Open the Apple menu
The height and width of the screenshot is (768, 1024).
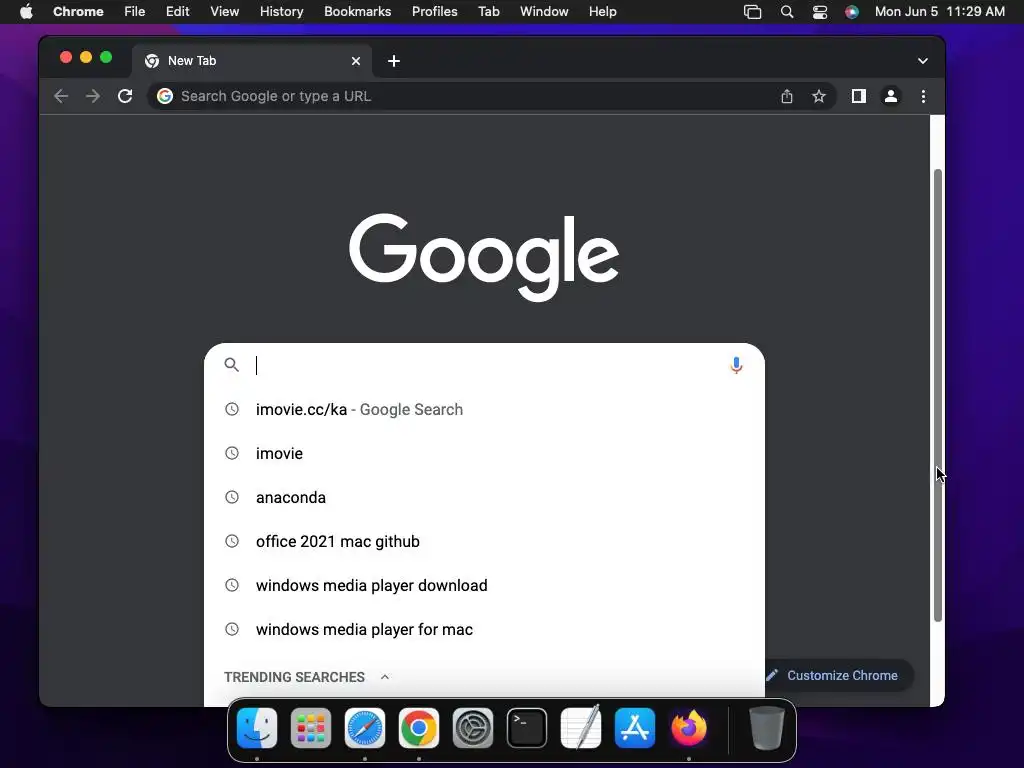click(x=26, y=12)
